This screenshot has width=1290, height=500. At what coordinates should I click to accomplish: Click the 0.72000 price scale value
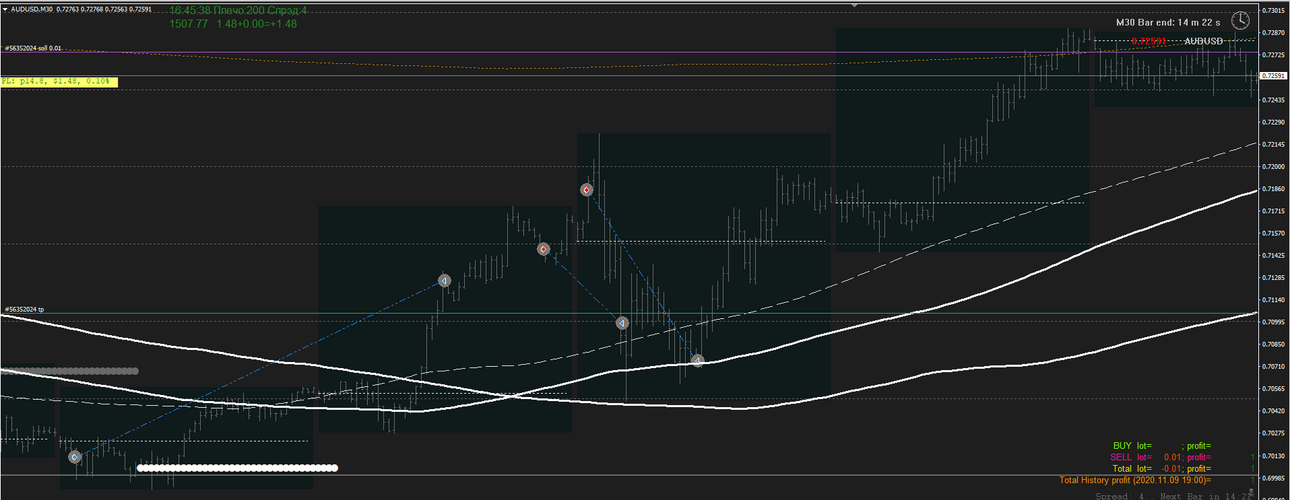[1273, 166]
